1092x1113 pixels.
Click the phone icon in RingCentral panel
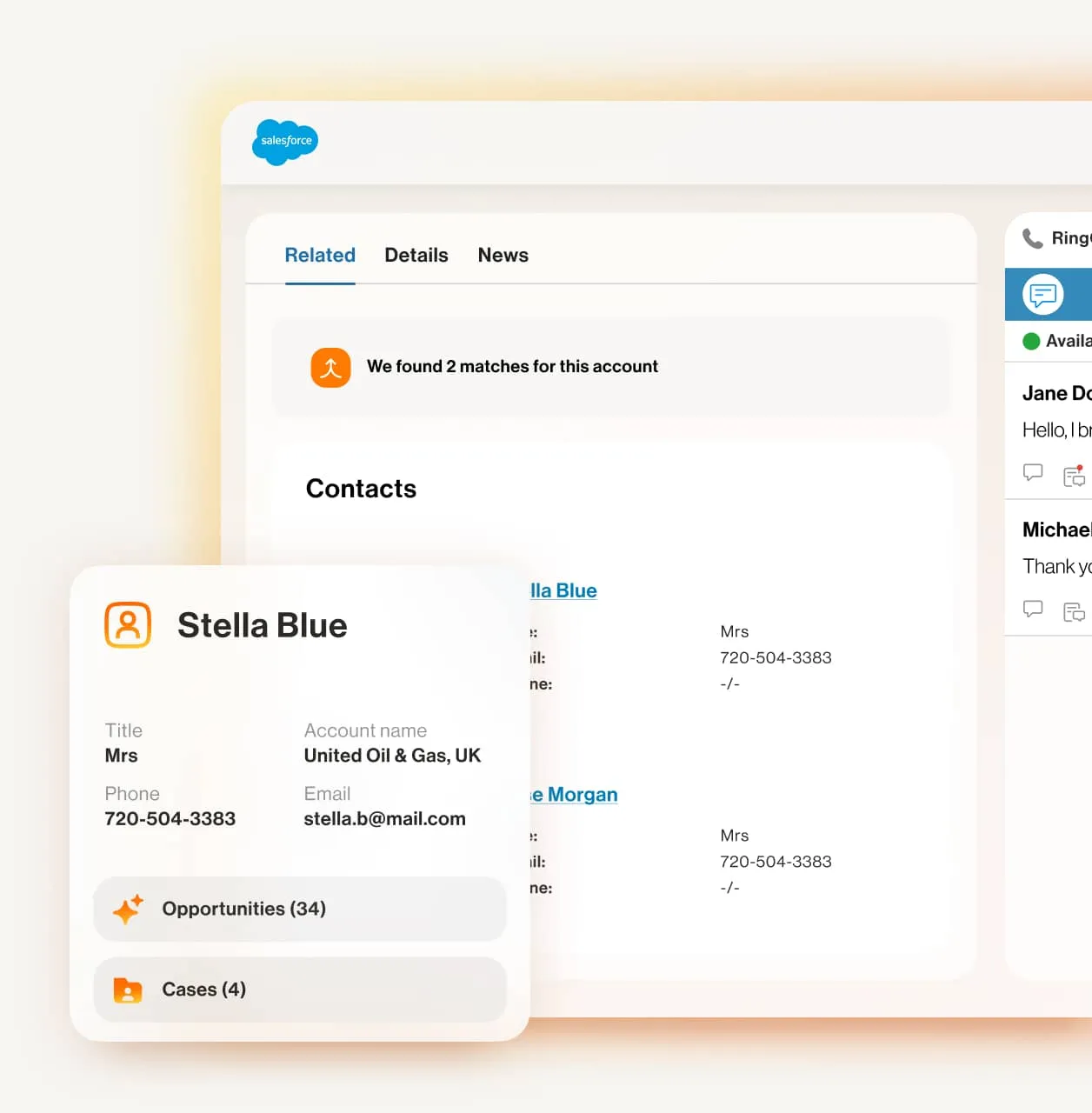pyautogui.click(x=1032, y=238)
